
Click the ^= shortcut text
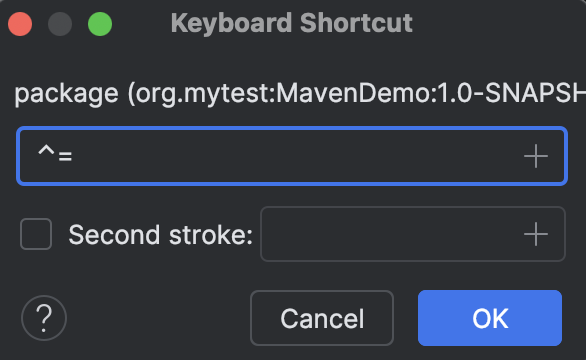pyautogui.click(x=55, y=154)
